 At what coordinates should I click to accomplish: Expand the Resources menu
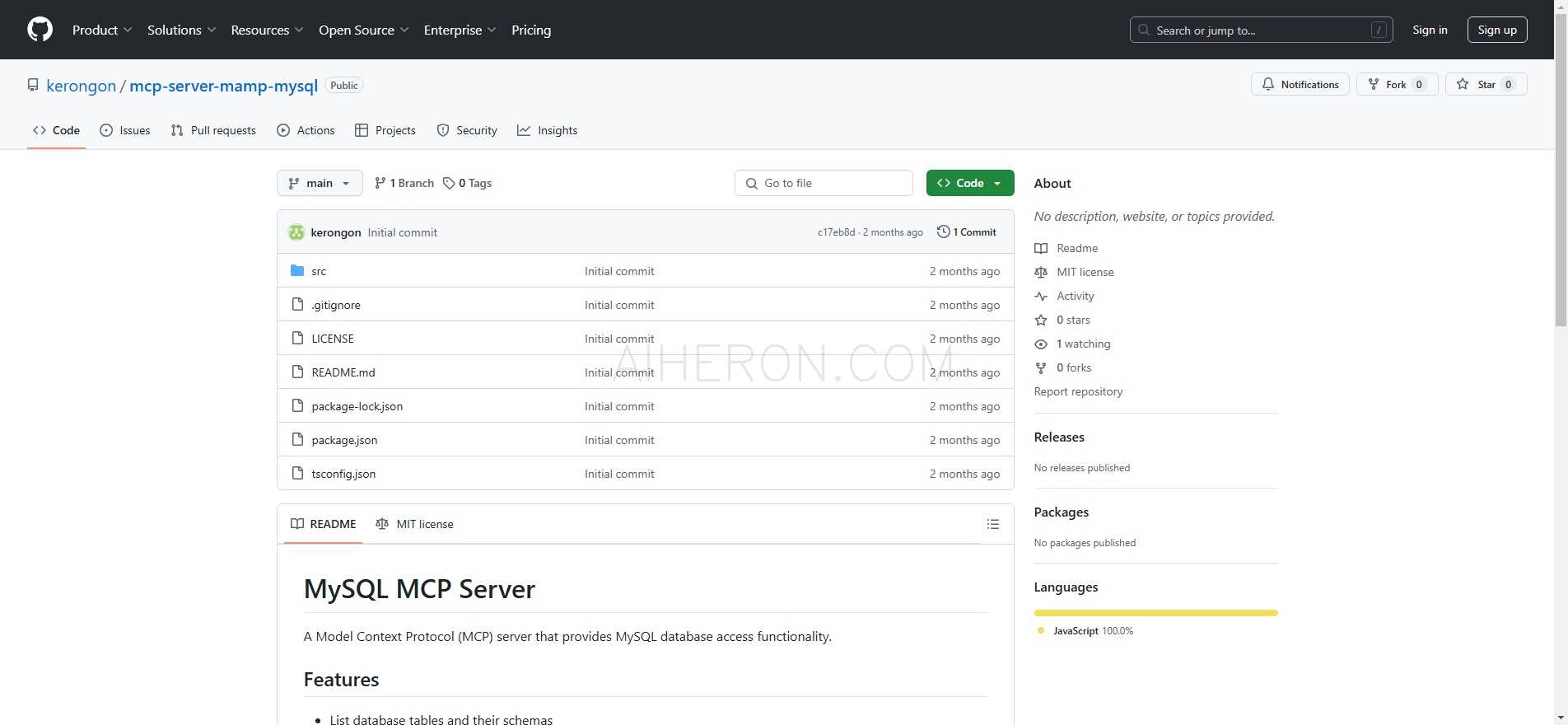268,30
